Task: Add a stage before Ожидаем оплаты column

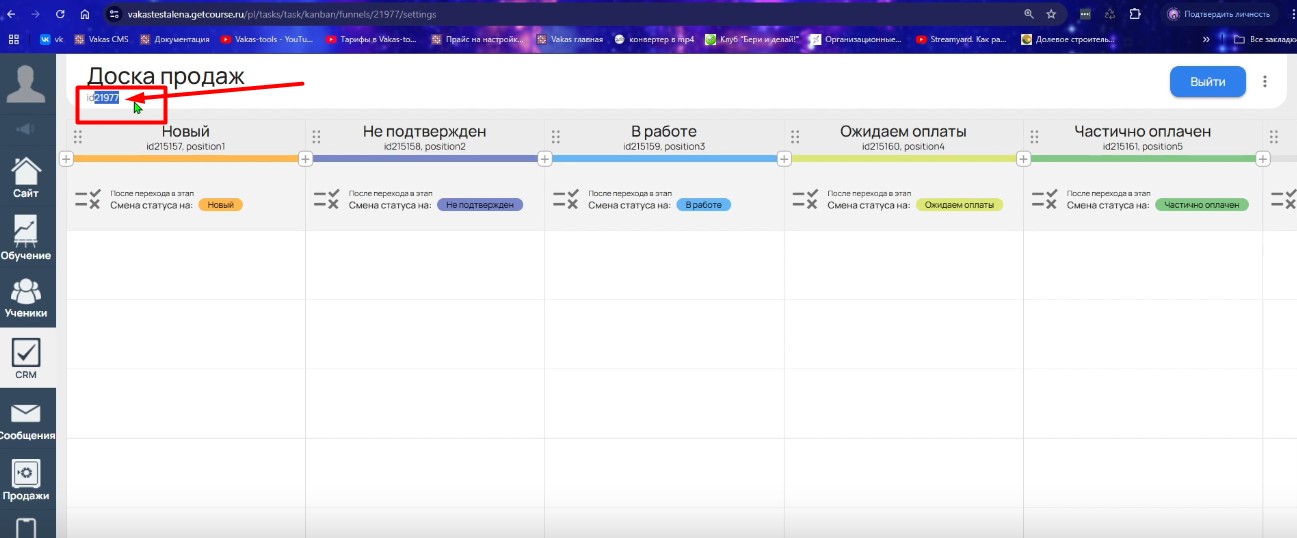Action: [x=784, y=159]
